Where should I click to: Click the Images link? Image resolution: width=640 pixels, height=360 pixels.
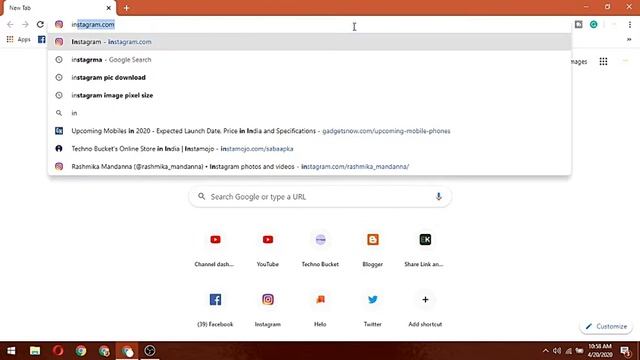[x=579, y=62]
